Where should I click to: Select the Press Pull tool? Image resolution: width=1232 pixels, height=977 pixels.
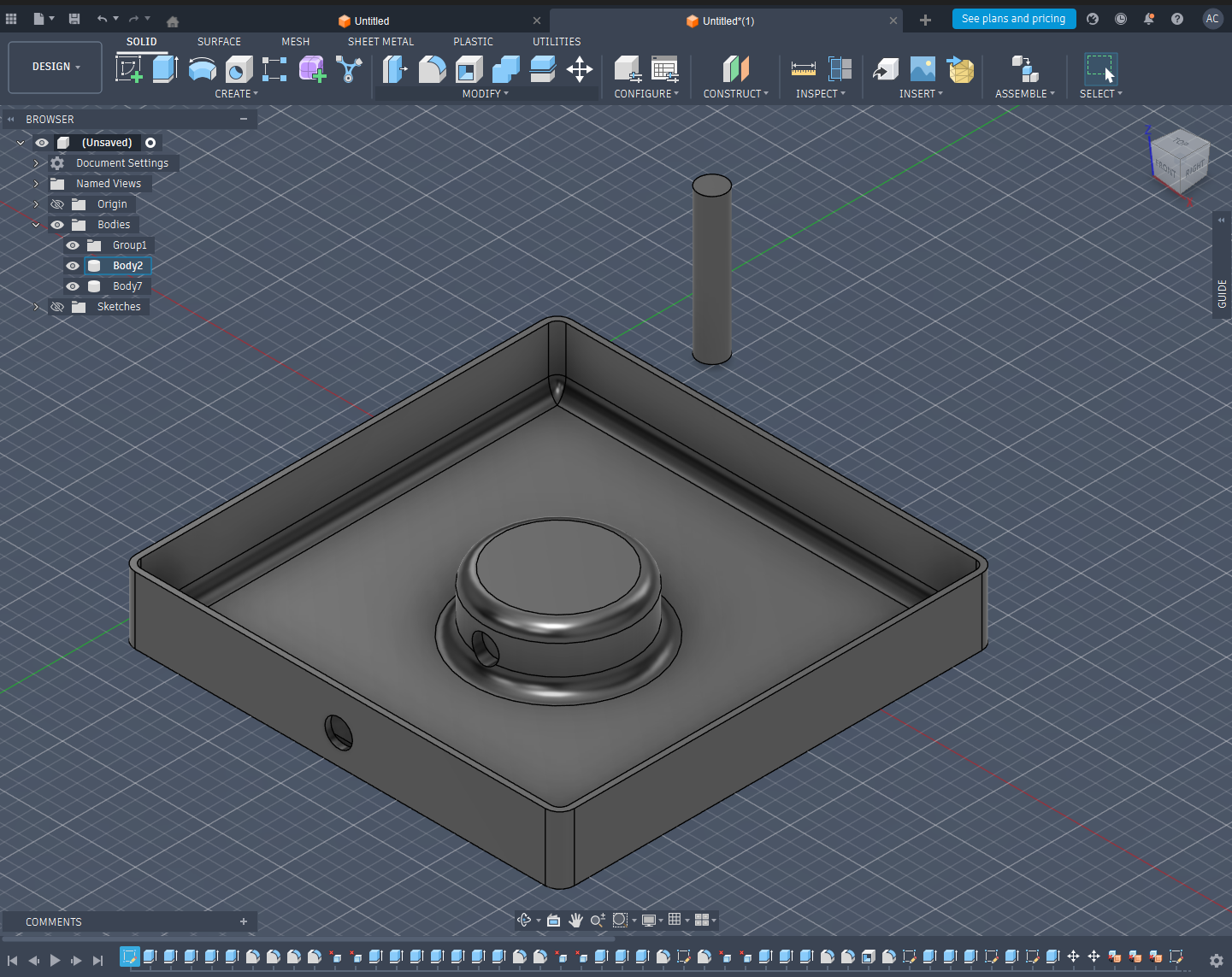click(395, 69)
